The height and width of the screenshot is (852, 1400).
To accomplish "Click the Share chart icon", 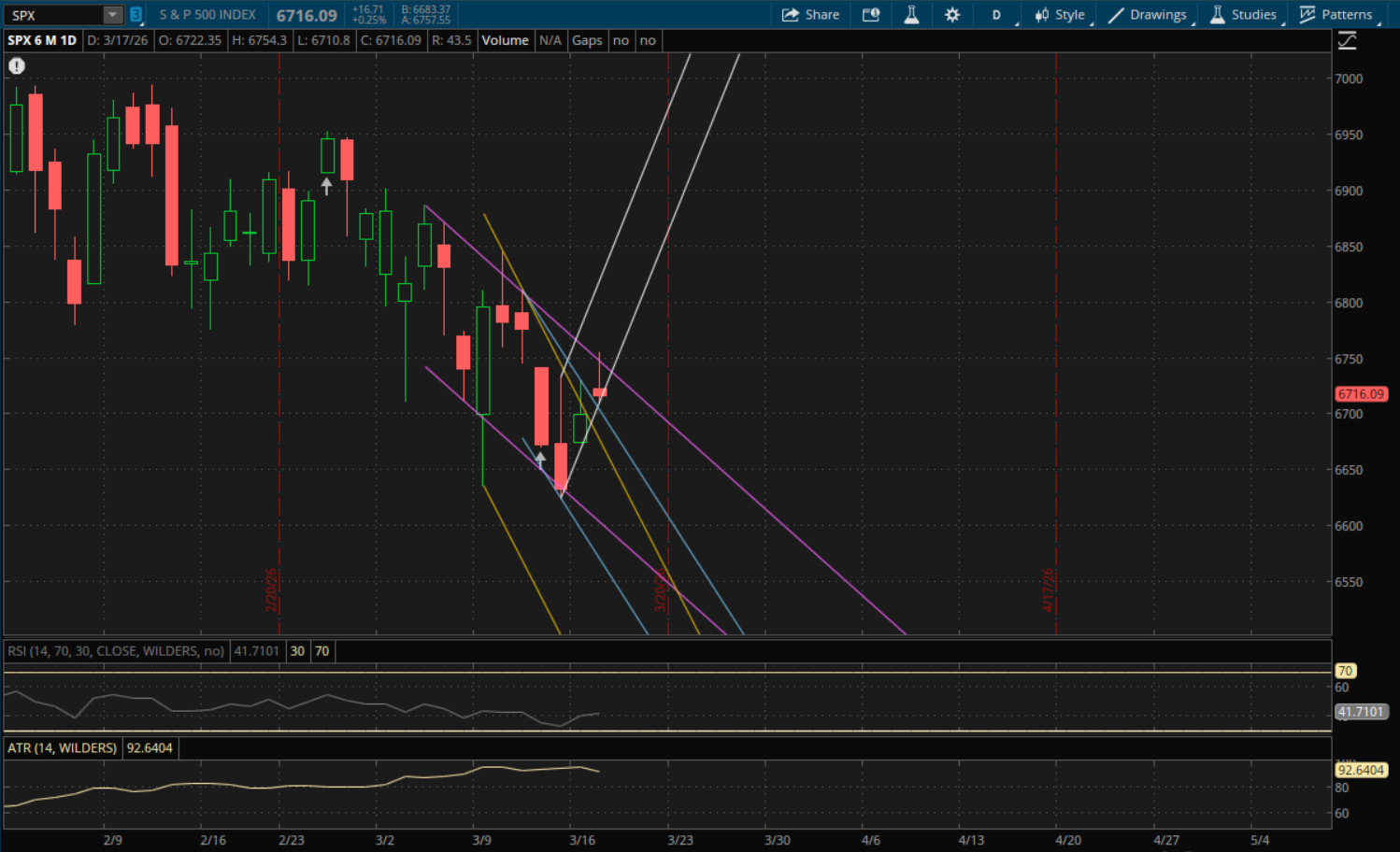I will 810,15.
